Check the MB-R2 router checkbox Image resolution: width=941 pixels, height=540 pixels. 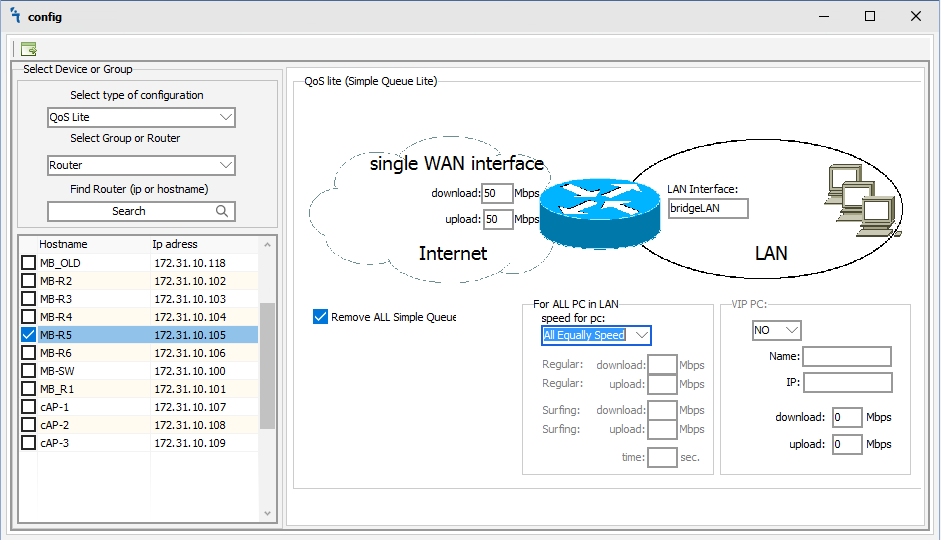(x=29, y=281)
